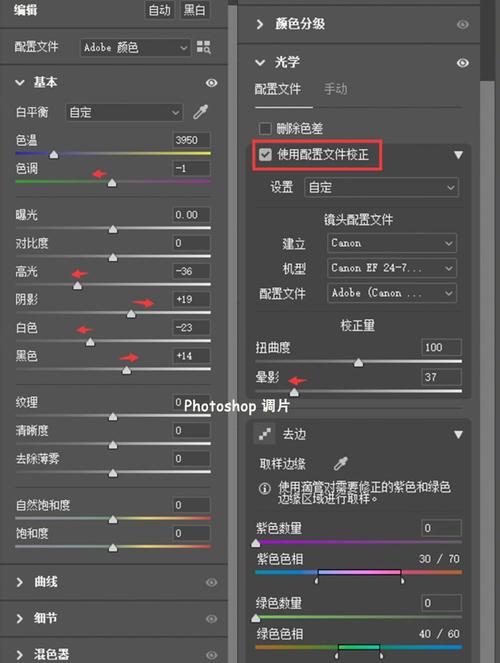This screenshot has height=663, width=500.
Task: Toggle the 曲线 panel eye icon
Action: click(x=211, y=582)
